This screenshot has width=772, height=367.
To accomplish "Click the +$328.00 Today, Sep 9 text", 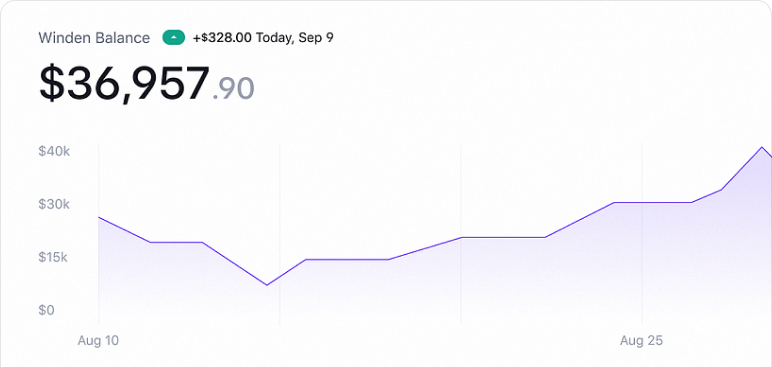I will [263, 38].
